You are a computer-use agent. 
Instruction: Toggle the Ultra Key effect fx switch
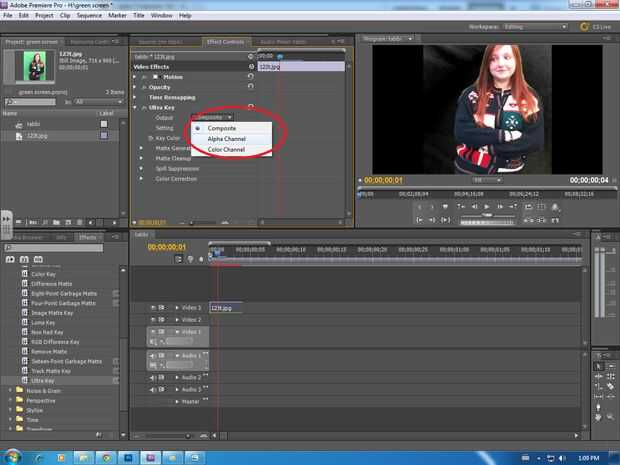144,108
